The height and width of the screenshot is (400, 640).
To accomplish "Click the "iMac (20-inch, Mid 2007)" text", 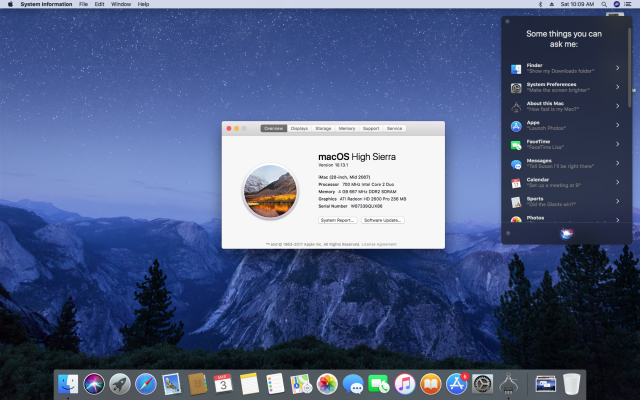I will pyautogui.click(x=344, y=177).
